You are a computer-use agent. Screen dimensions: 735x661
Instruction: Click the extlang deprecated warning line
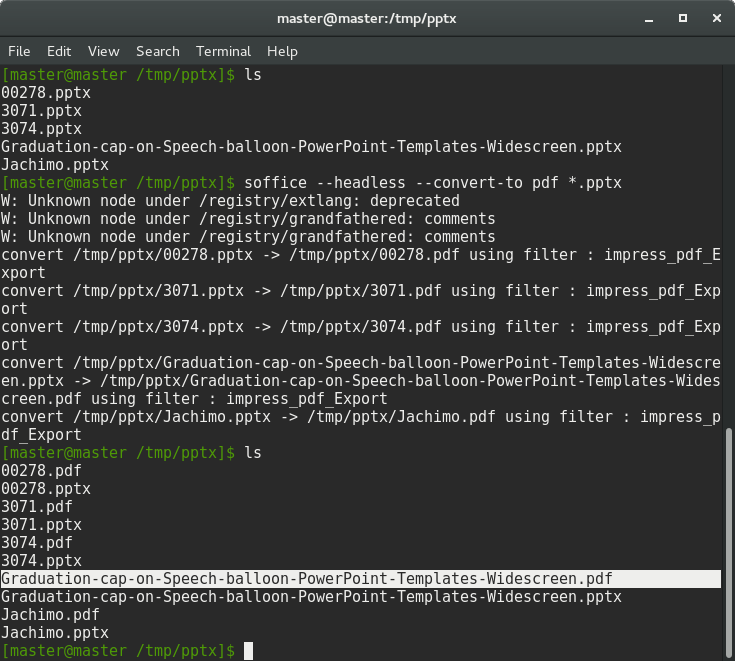(x=230, y=201)
